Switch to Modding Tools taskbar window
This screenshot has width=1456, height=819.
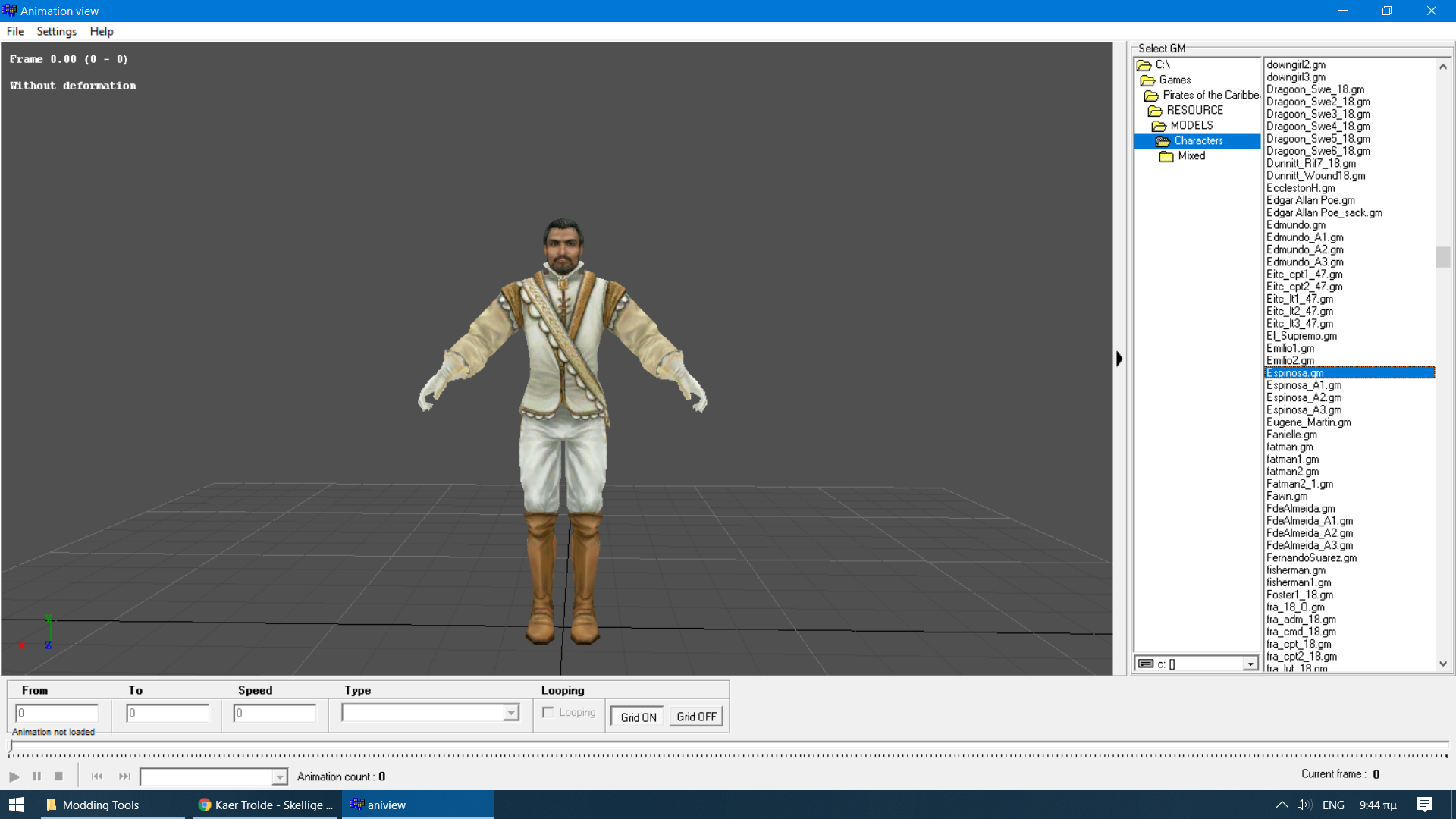112,805
